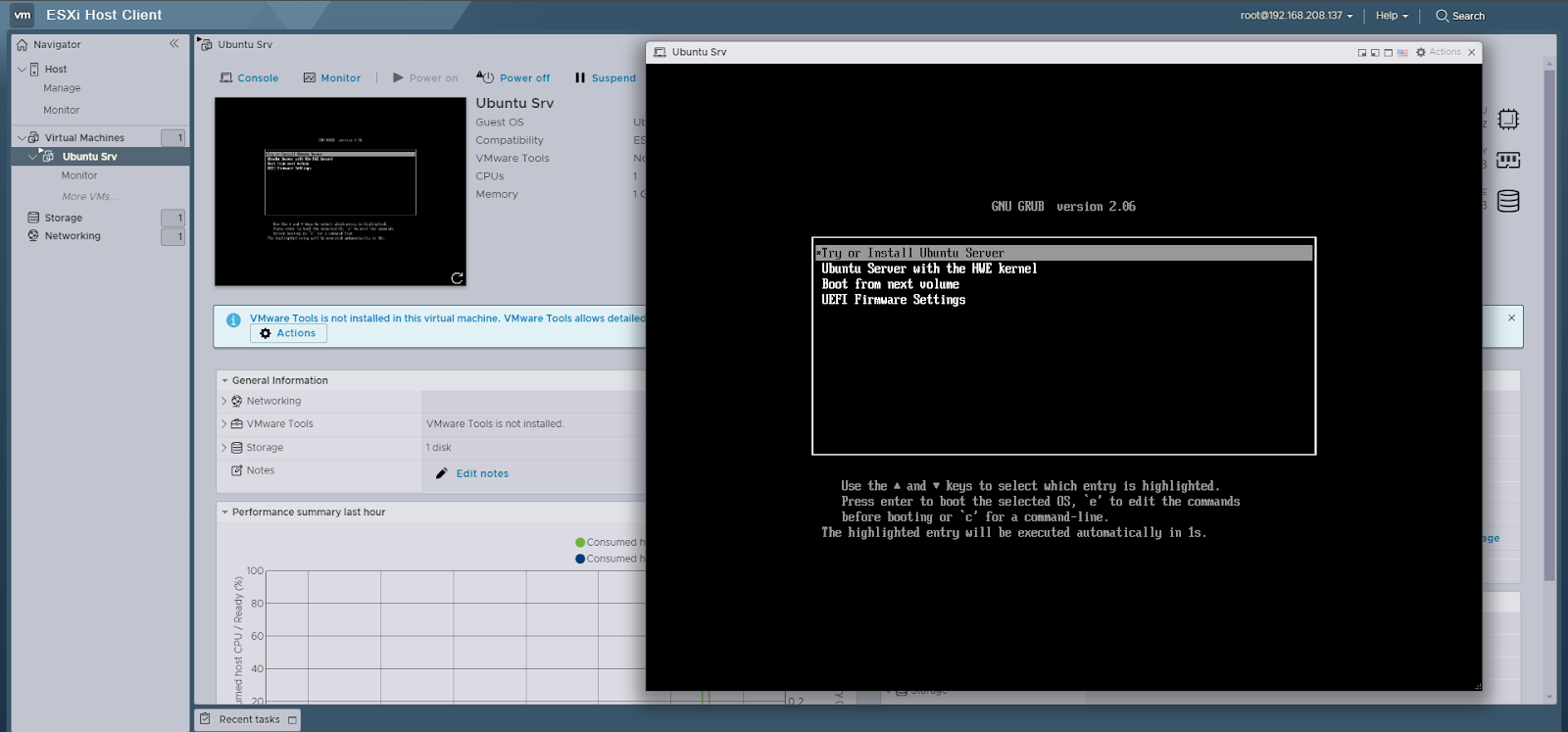
Task: Open Console from the VM toolbar
Action: [249, 77]
